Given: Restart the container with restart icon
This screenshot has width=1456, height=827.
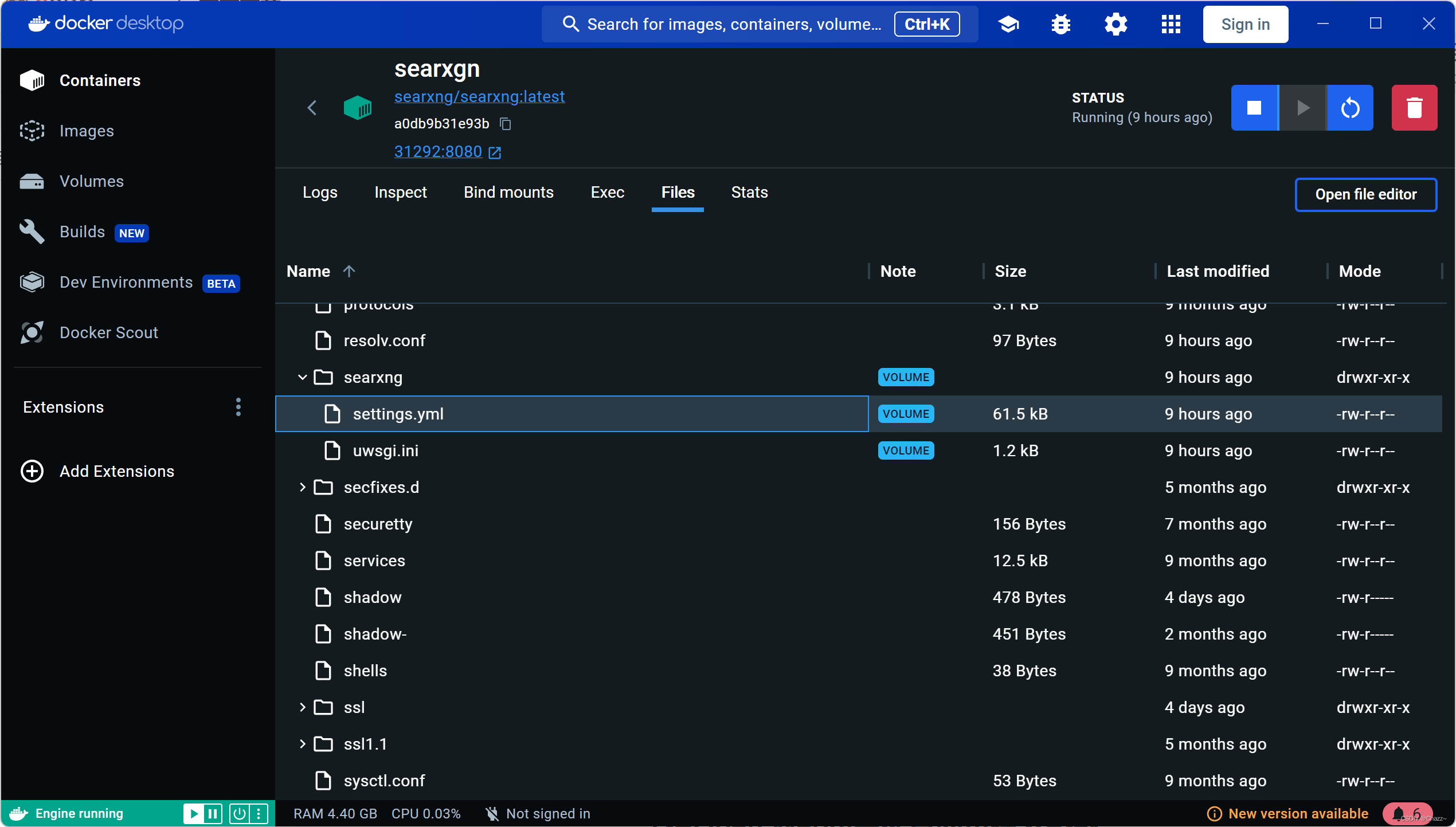Looking at the screenshot, I should point(1350,108).
